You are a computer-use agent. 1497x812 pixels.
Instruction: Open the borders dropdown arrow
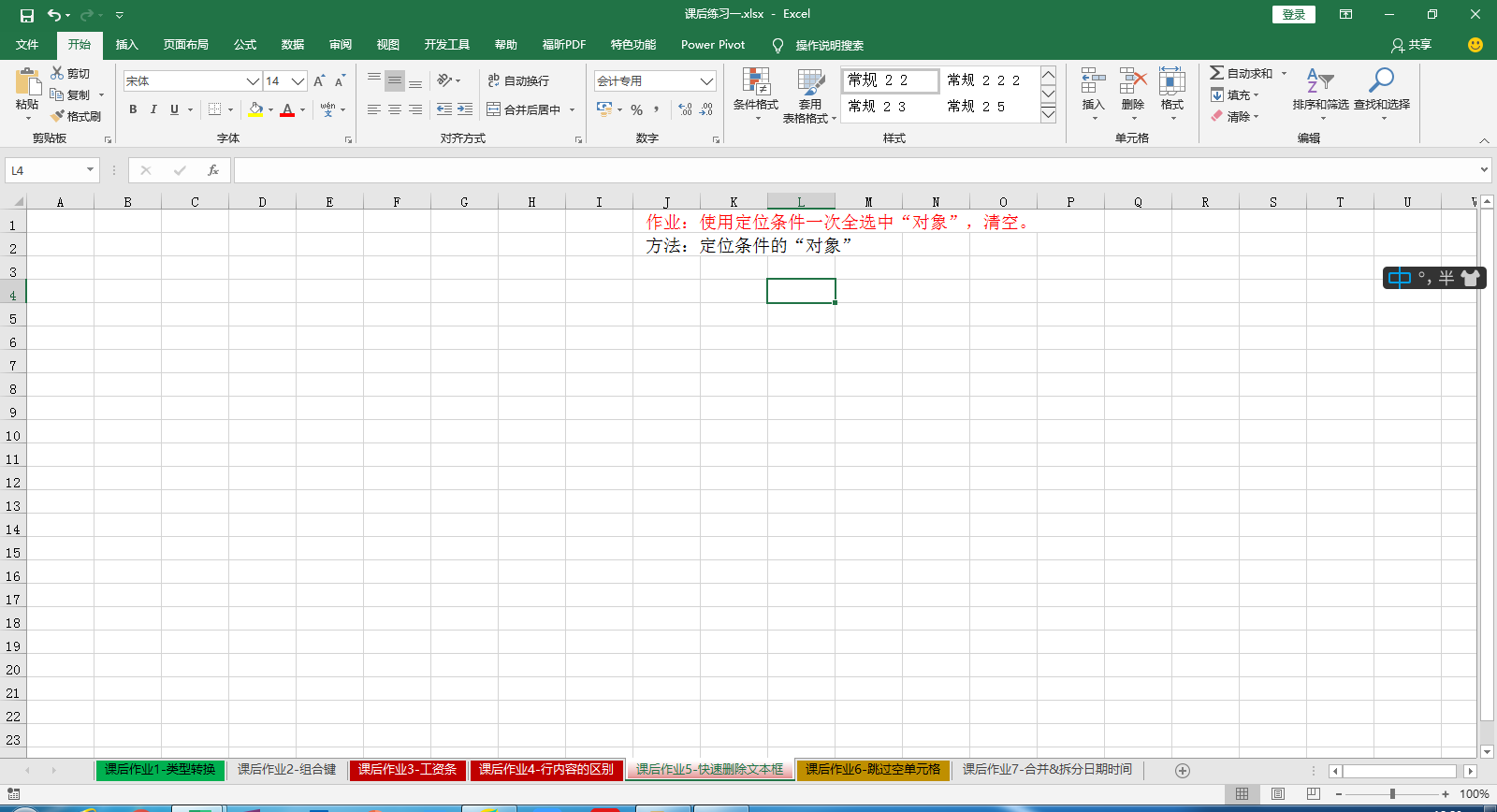pos(230,109)
